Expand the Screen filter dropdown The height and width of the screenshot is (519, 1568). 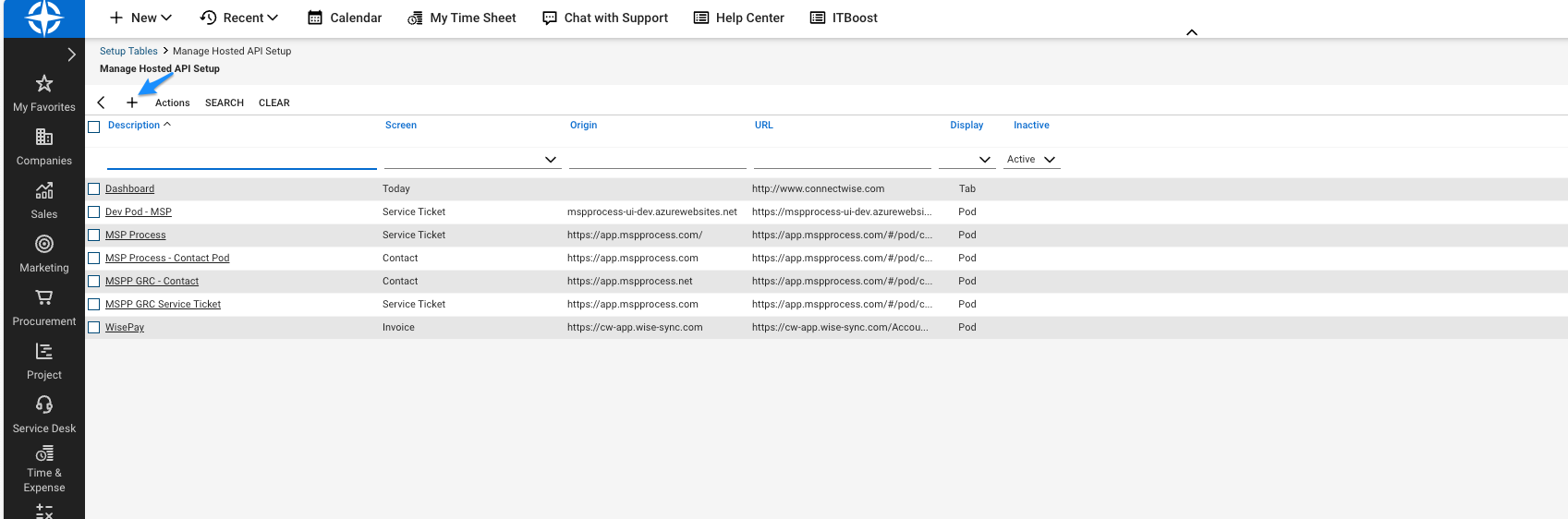[x=551, y=160]
